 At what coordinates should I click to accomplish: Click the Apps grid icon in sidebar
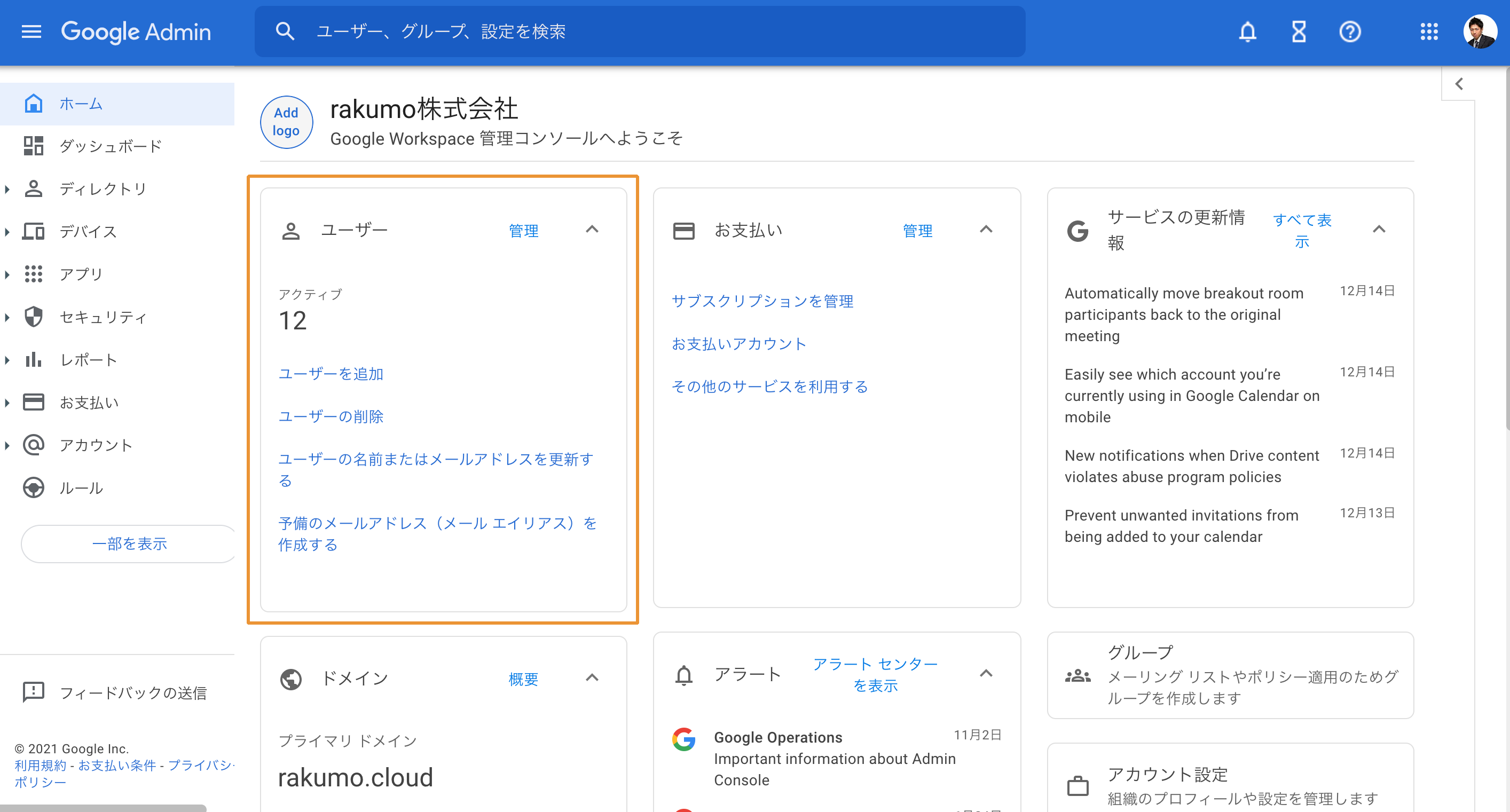pos(34,274)
